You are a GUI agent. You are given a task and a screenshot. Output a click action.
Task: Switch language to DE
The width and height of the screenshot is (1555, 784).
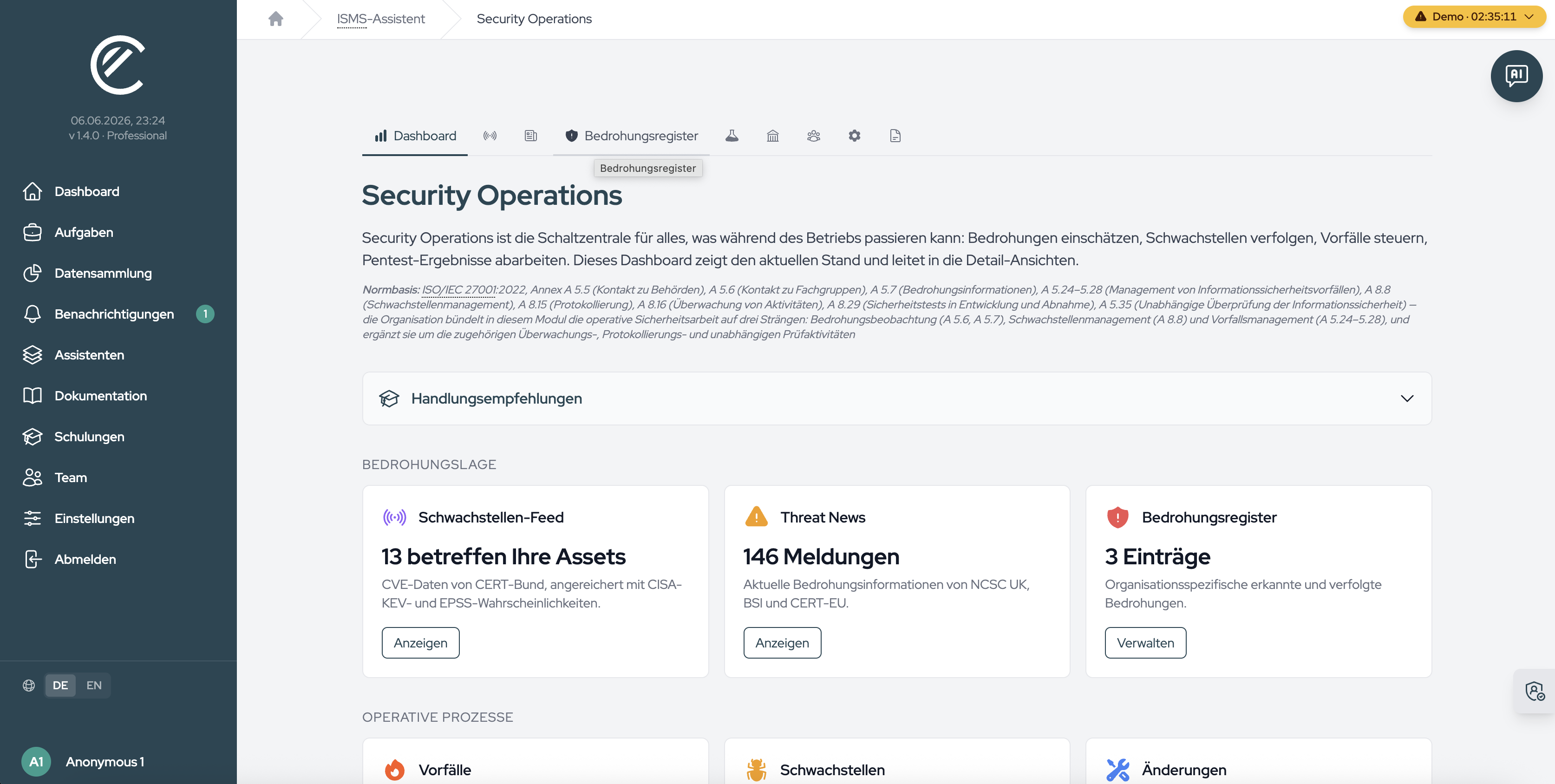60,685
